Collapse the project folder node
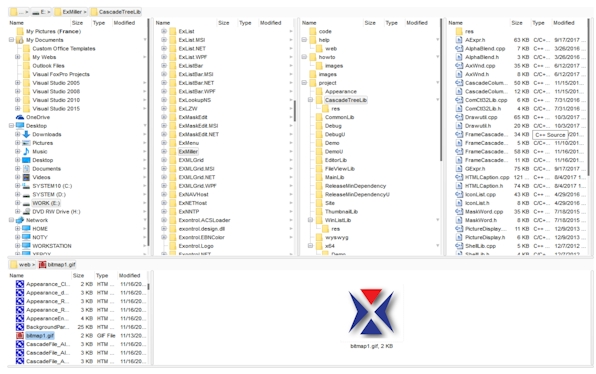 304,82
